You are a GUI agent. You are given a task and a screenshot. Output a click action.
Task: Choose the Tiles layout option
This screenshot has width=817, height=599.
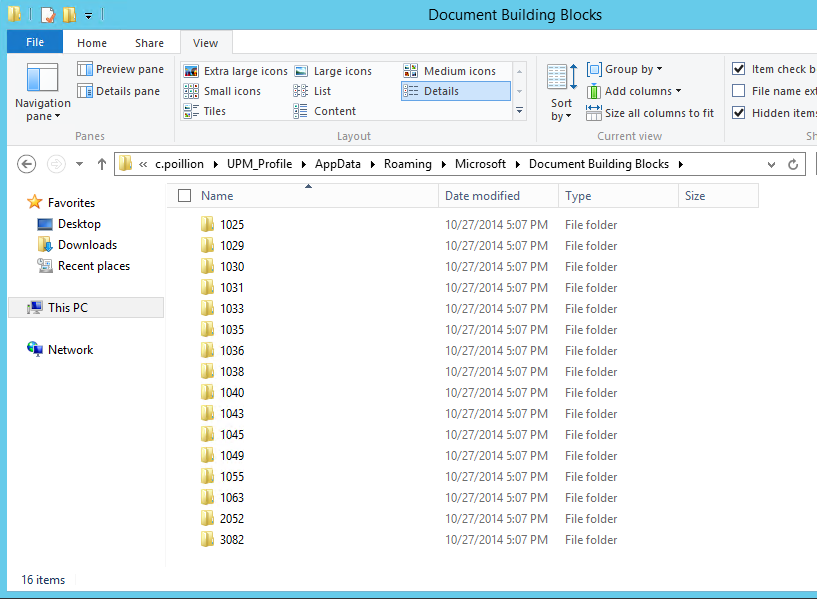coord(205,111)
